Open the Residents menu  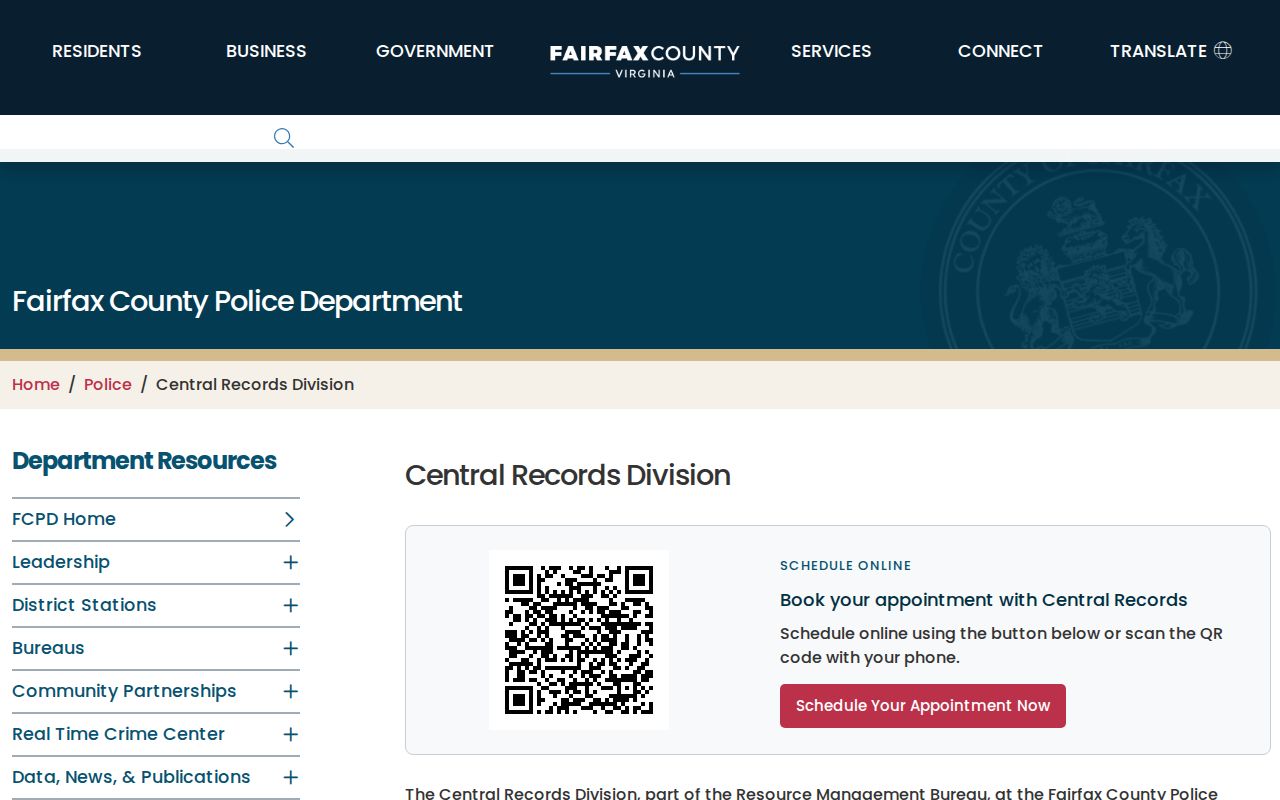97,51
